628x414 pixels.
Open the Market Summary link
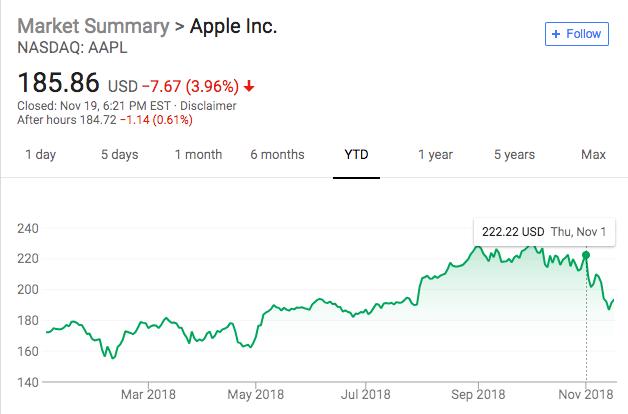point(93,26)
